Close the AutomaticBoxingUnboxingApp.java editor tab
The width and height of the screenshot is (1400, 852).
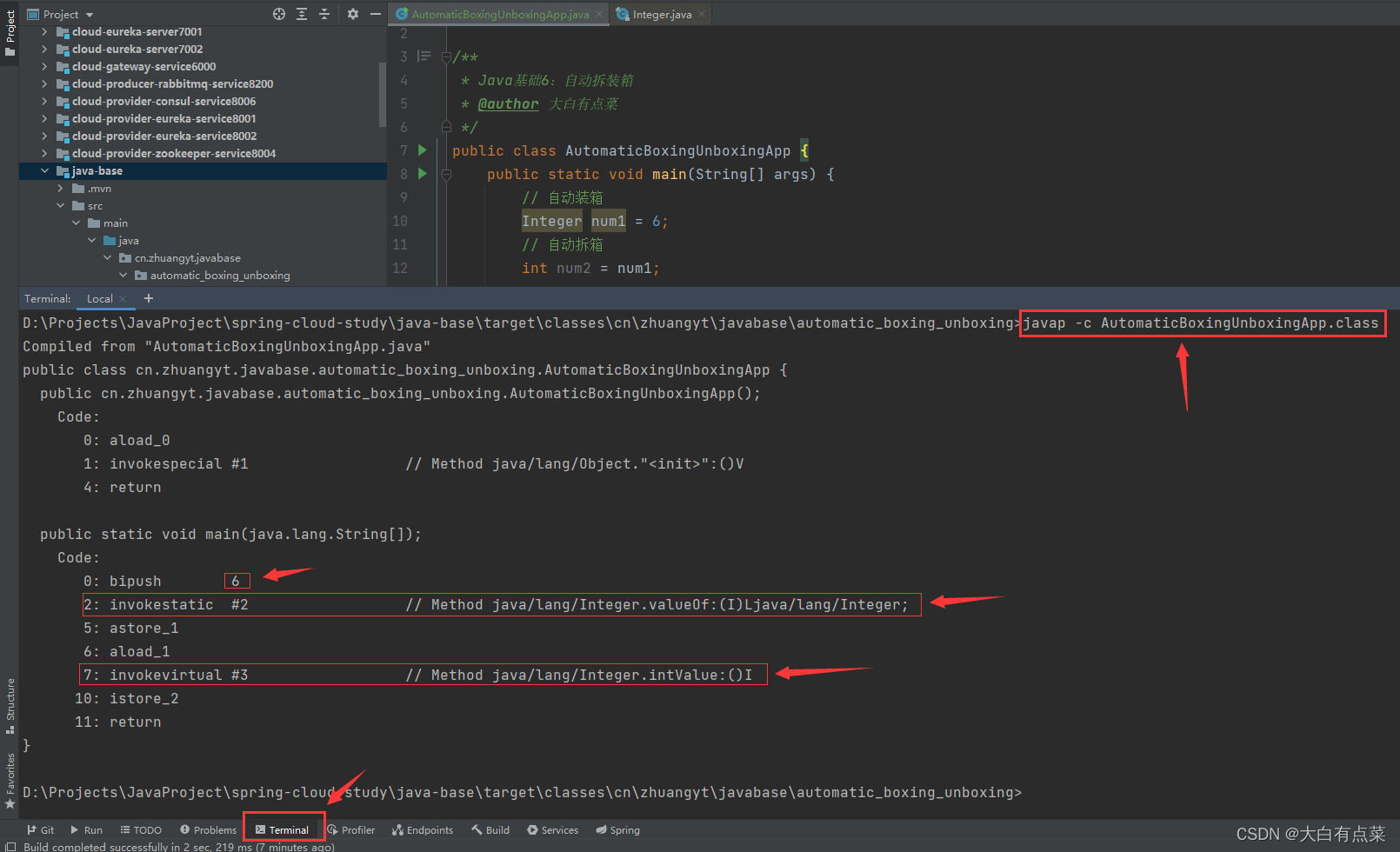[x=599, y=14]
